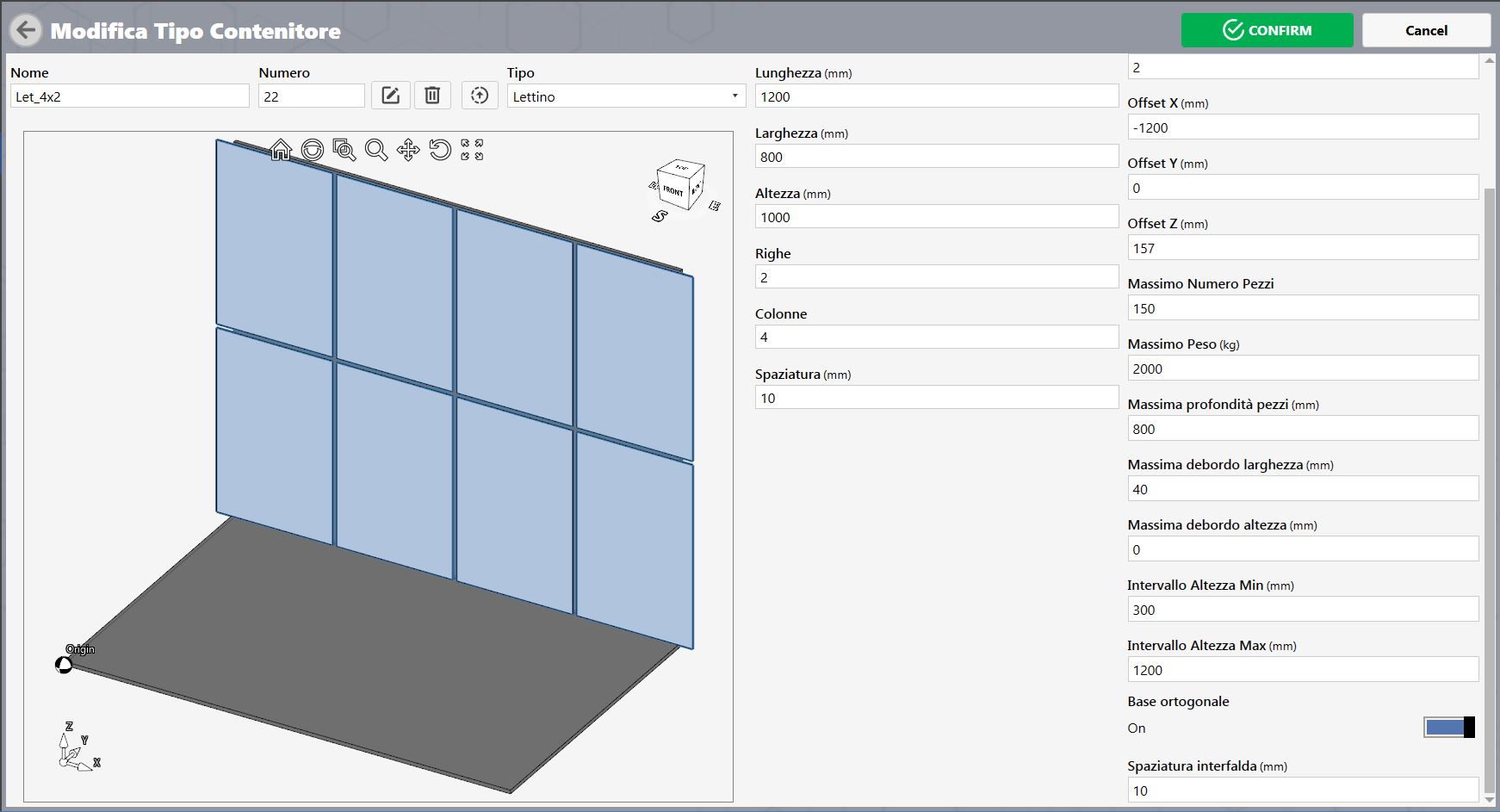Viewport: 1500px width, 812px height.
Task: Reset 3D view with home icon
Action: pos(281,150)
